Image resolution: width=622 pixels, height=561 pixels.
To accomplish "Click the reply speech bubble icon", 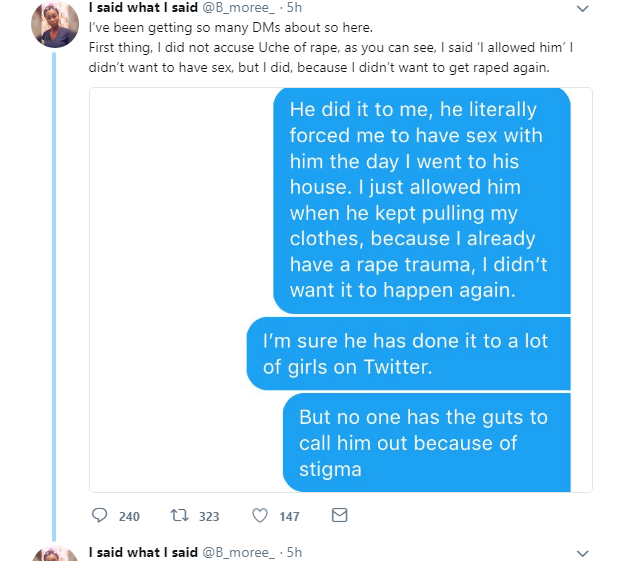I will pos(99,516).
